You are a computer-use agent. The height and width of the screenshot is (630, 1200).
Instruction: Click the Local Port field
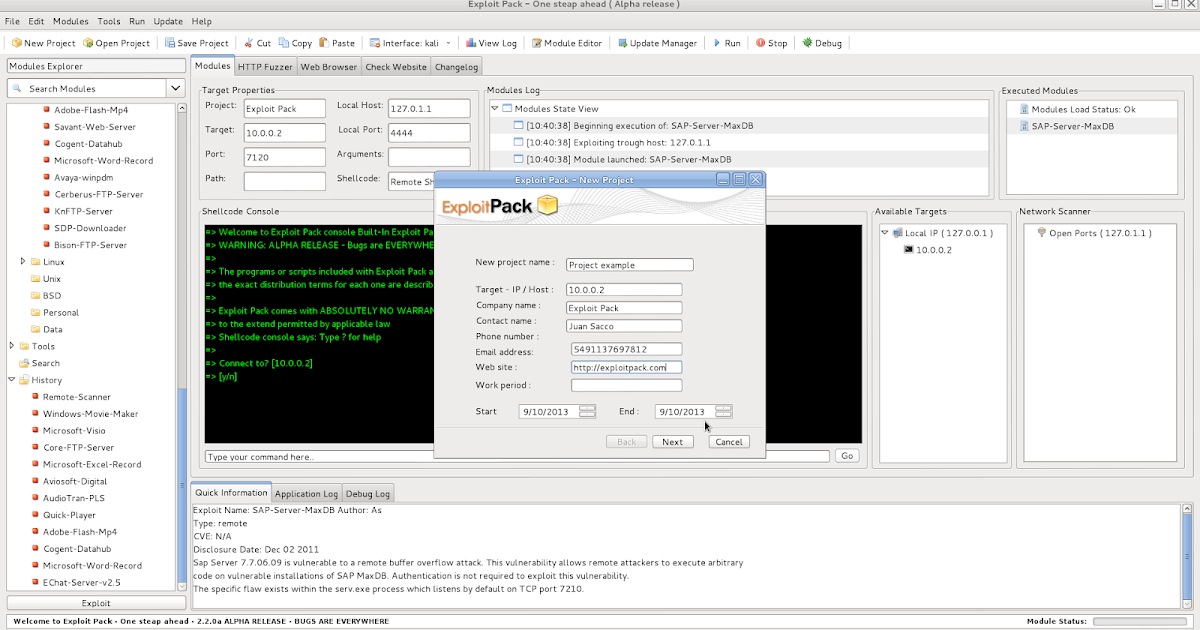[429, 132]
